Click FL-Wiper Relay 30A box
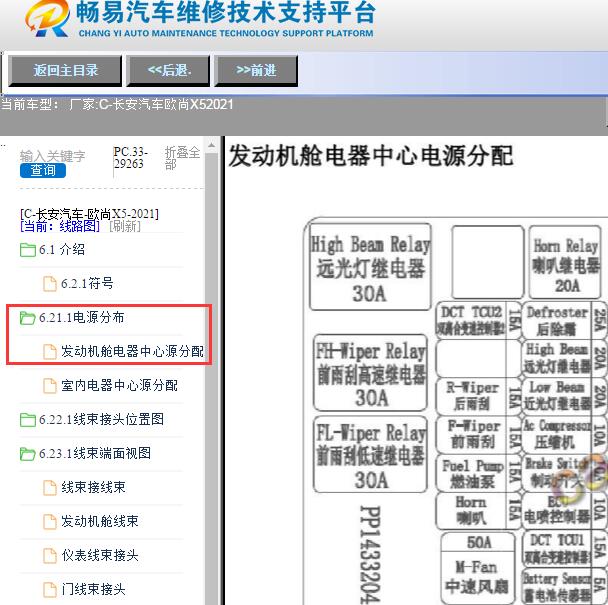This screenshot has height=605, width=608. coord(370,455)
